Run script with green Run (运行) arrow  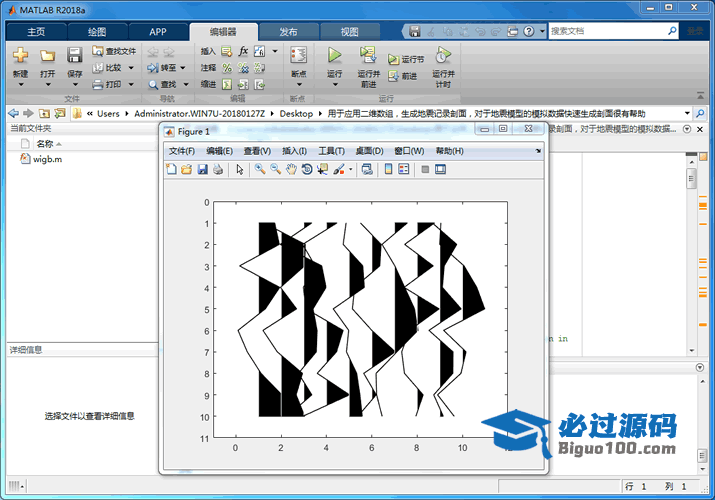pyautogui.click(x=335, y=55)
